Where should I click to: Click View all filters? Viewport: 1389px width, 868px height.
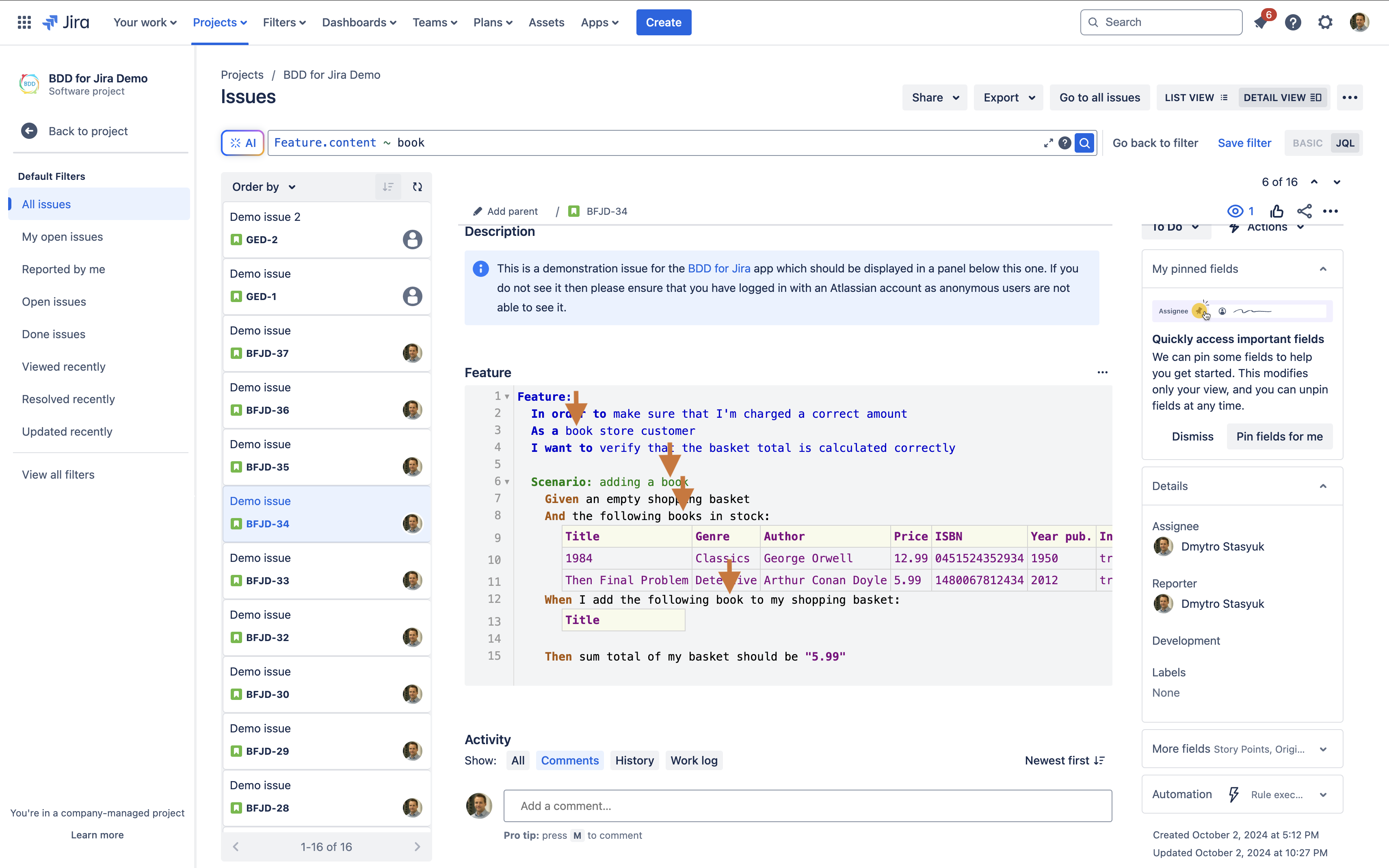58,475
